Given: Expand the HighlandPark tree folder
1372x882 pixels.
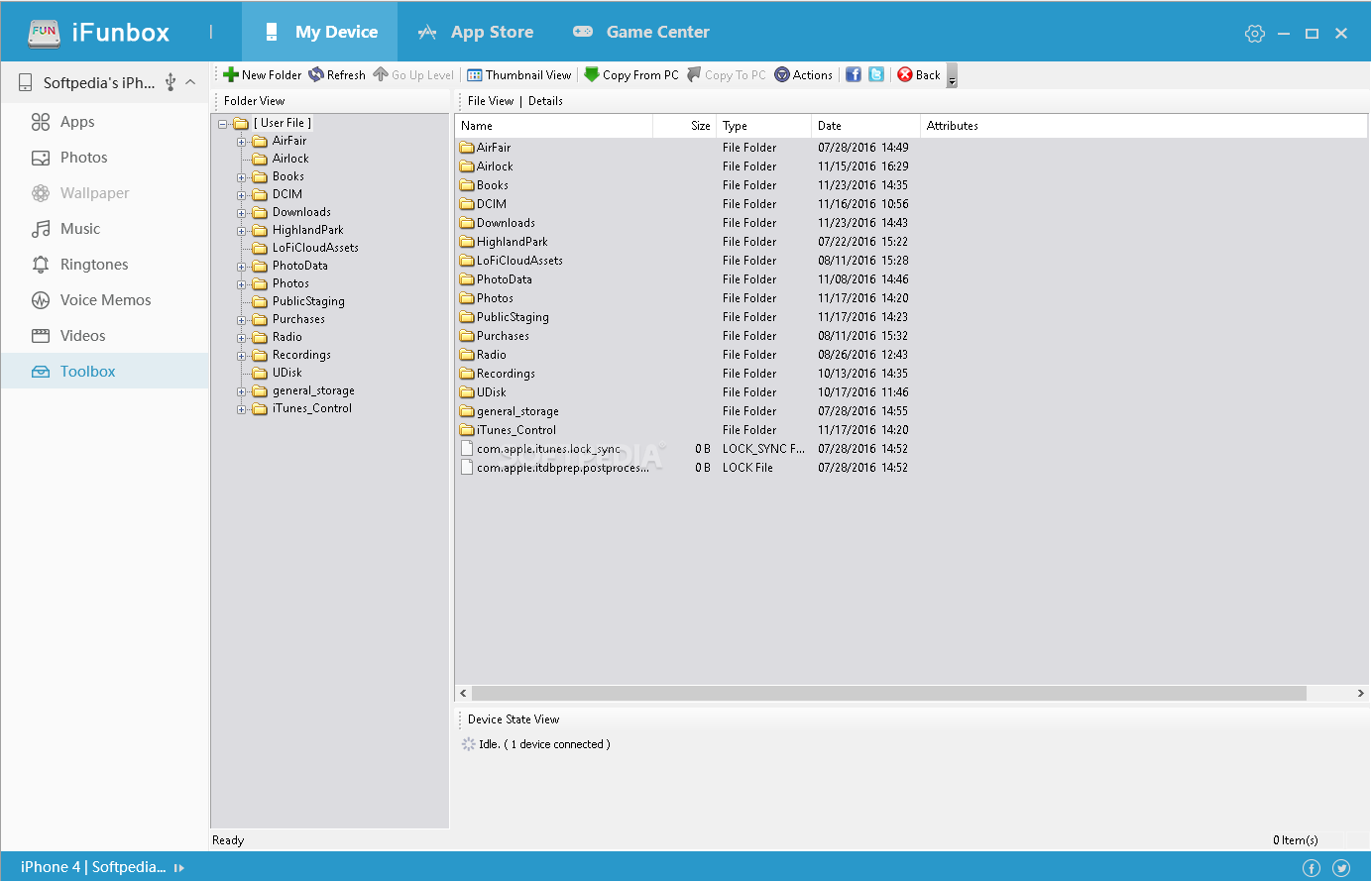Looking at the screenshot, I should click(241, 231).
